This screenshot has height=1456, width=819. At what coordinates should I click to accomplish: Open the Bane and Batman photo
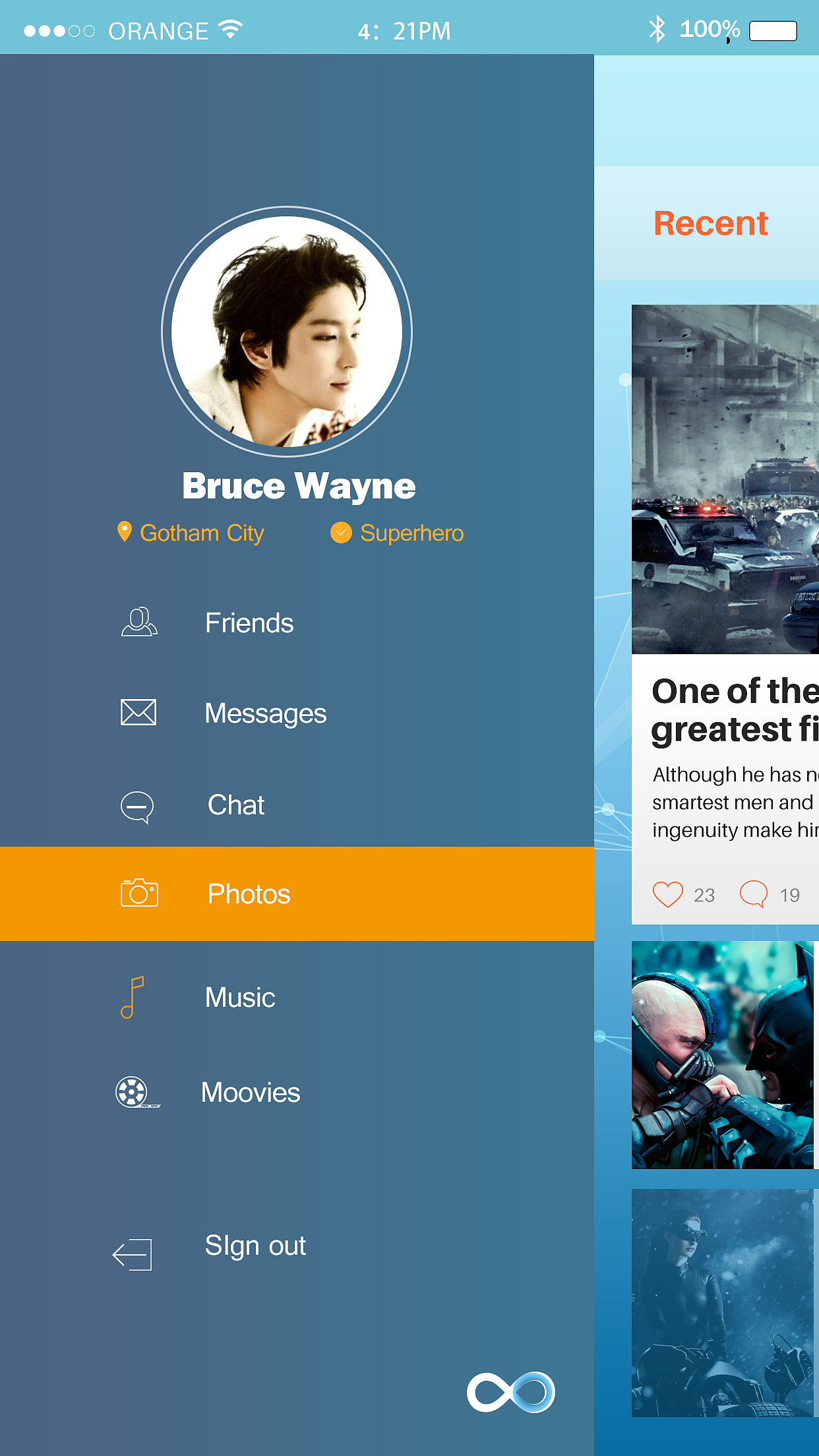[723, 1055]
